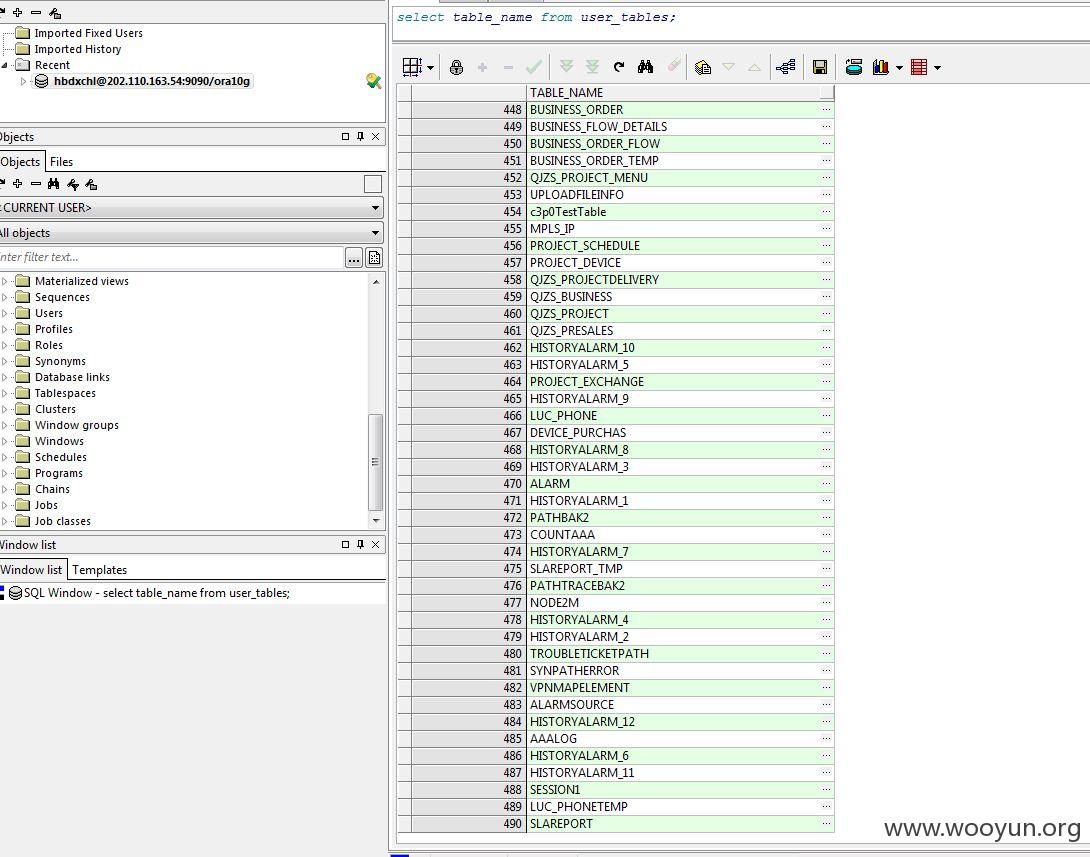Screen dimensions: 1090x857
Task: Select the Window list tab
Action: pyautogui.click(x=32, y=569)
